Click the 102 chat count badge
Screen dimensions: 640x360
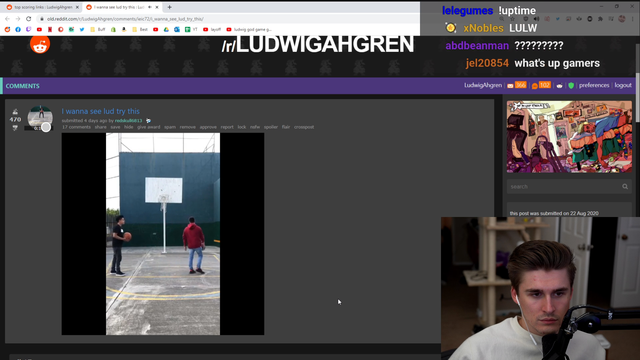click(x=544, y=85)
